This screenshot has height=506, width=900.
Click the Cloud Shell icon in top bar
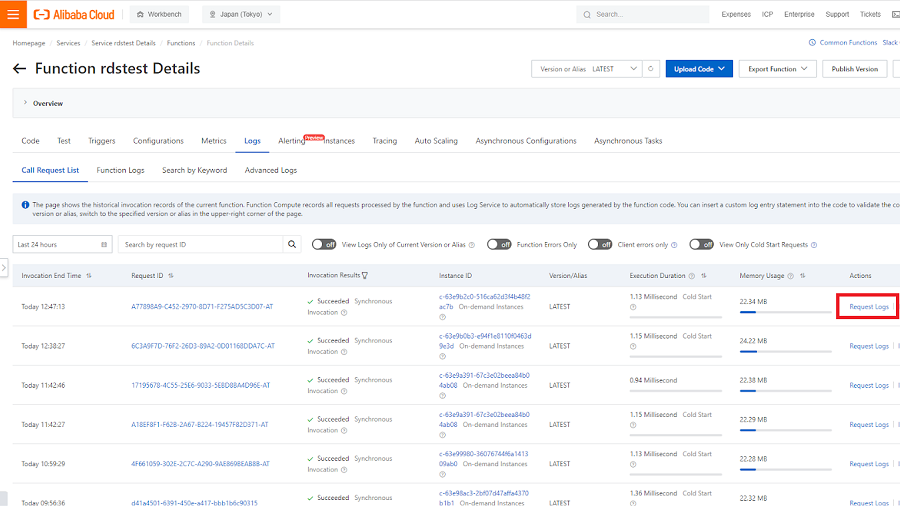click(897, 15)
